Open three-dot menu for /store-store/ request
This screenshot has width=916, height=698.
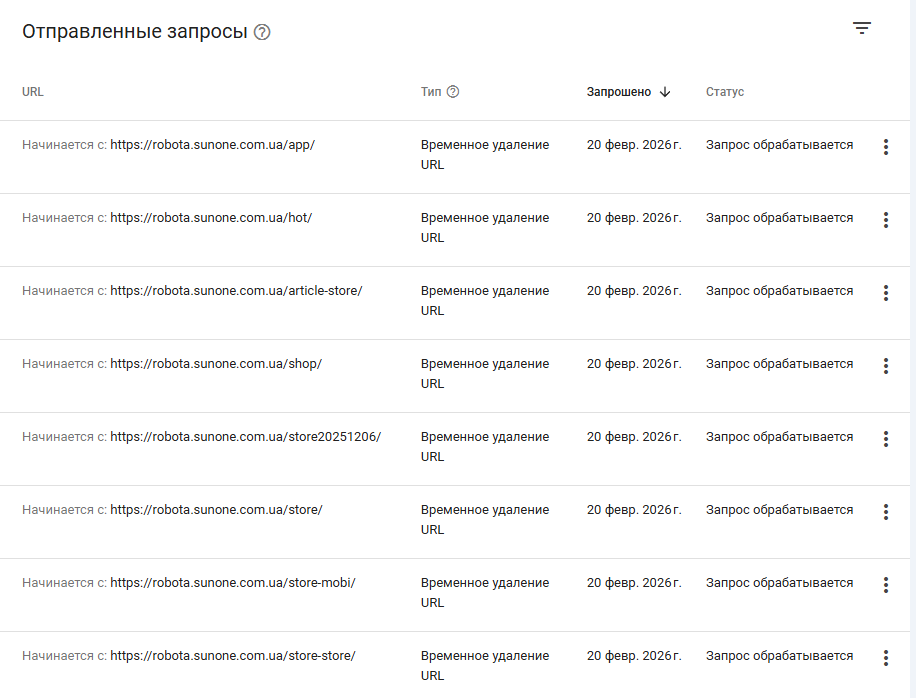(885, 658)
